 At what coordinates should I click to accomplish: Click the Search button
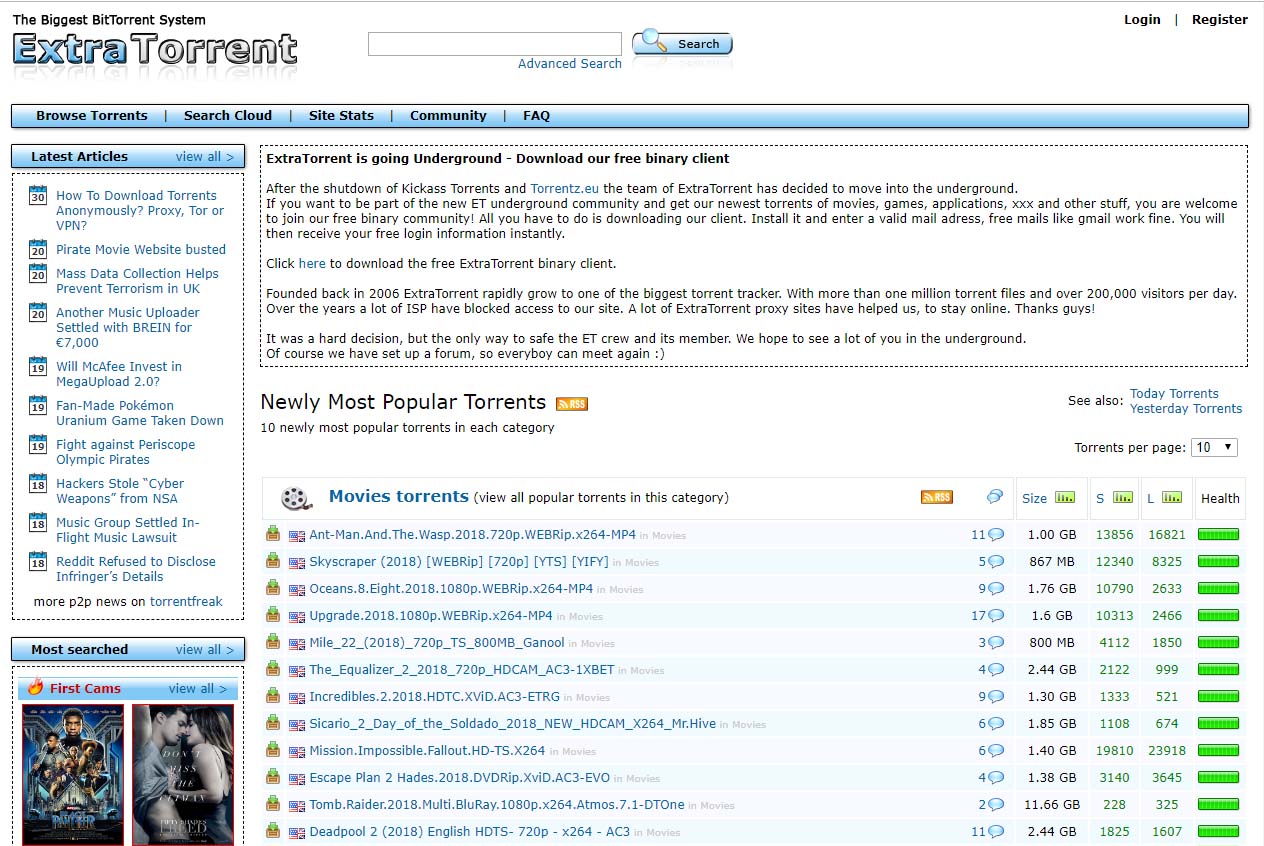click(x=682, y=43)
